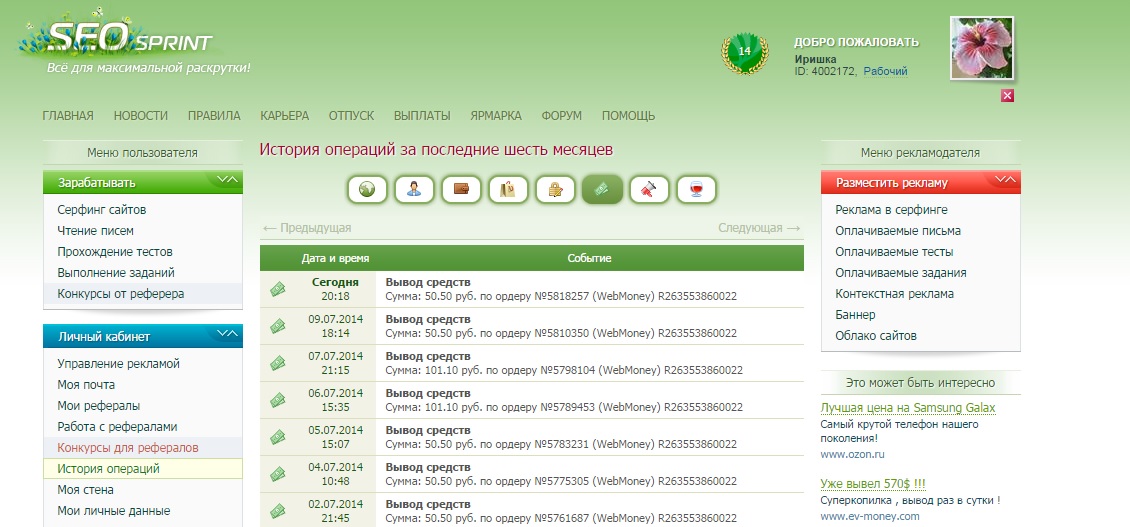This screenshot has height=527, width=1130.
Task: Open Чтение писем
Action: click(x=95, y=231)
